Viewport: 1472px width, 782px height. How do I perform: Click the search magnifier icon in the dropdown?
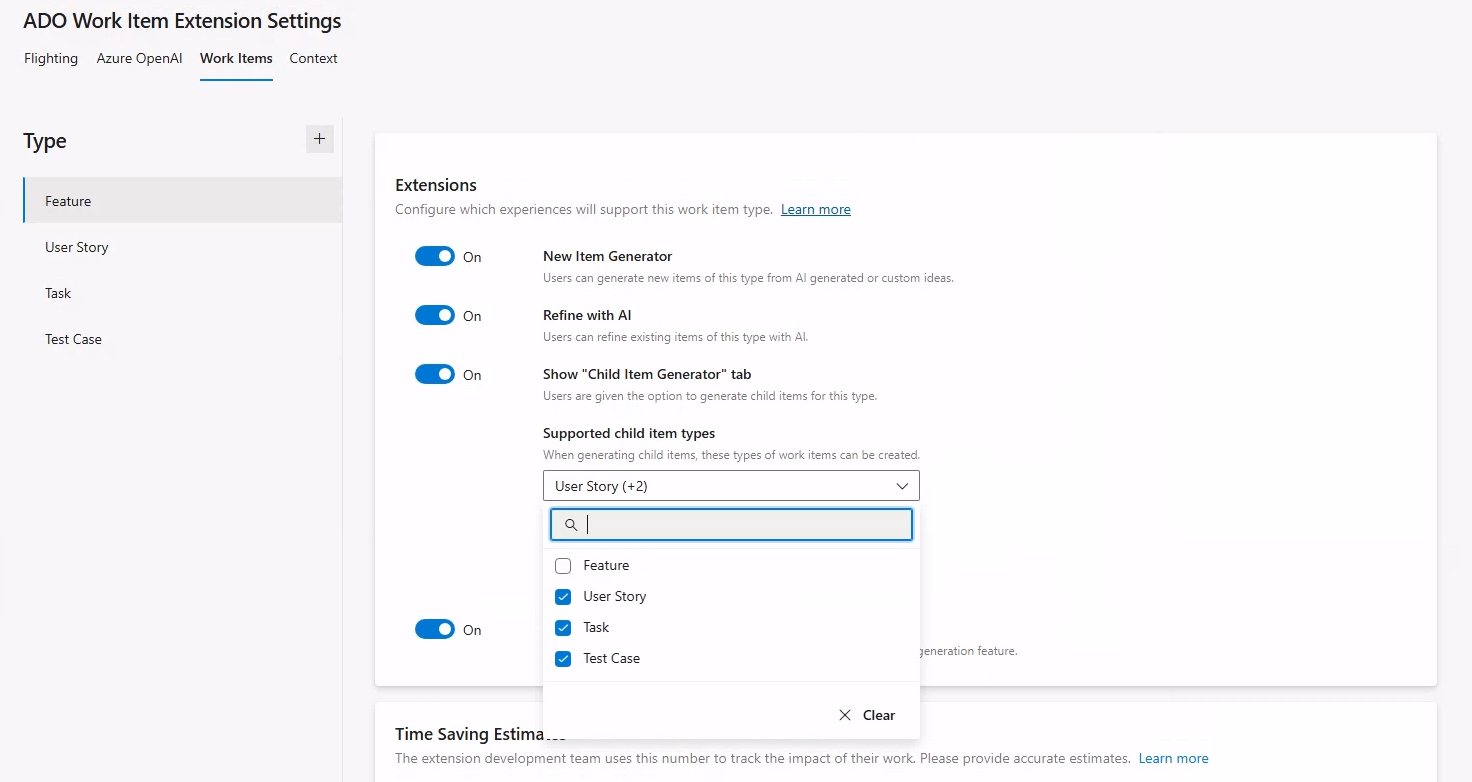tap(570, 524)
